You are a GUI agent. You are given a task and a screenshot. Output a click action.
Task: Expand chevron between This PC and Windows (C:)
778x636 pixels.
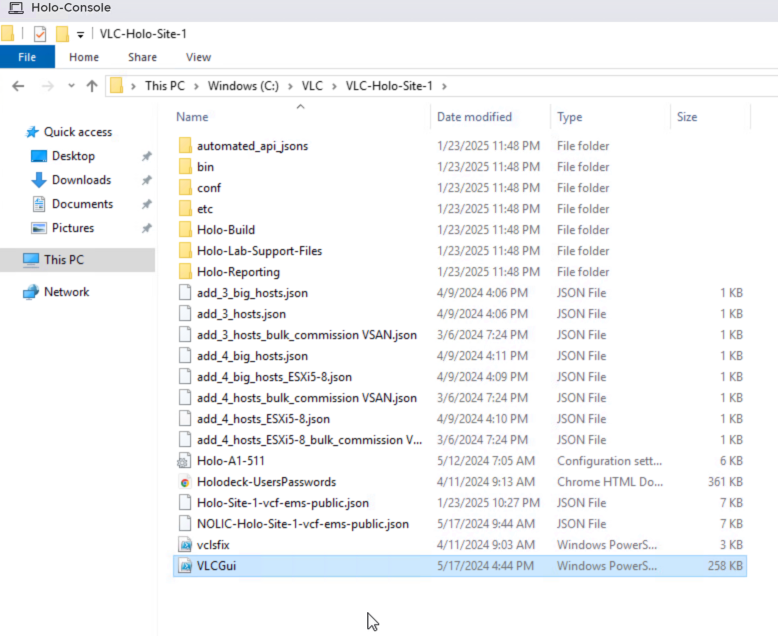pyautogui.click(x=196, y=86)
